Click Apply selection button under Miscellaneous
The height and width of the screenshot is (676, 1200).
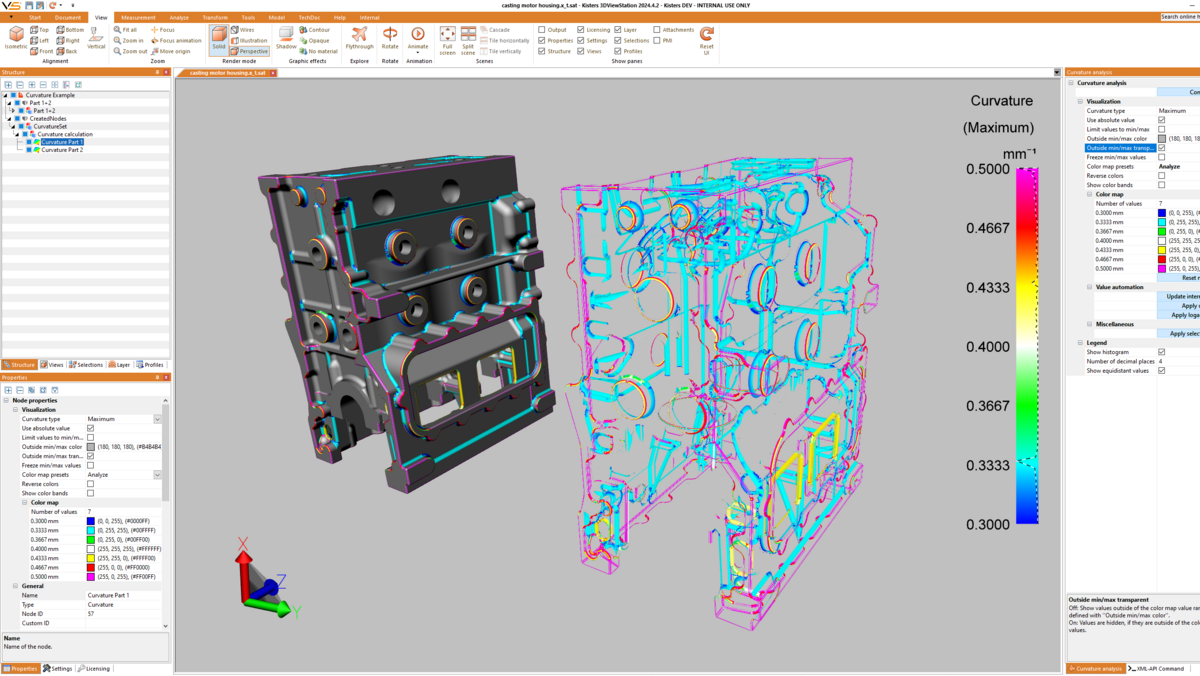point(1178,334)
